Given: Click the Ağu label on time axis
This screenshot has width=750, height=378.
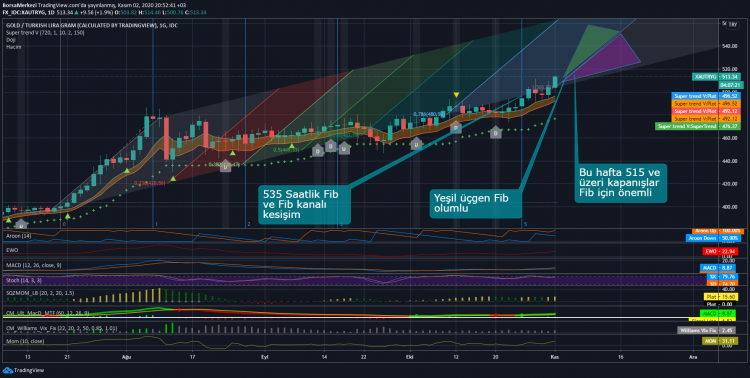Looking at the screenshot, I should [127, 357].
